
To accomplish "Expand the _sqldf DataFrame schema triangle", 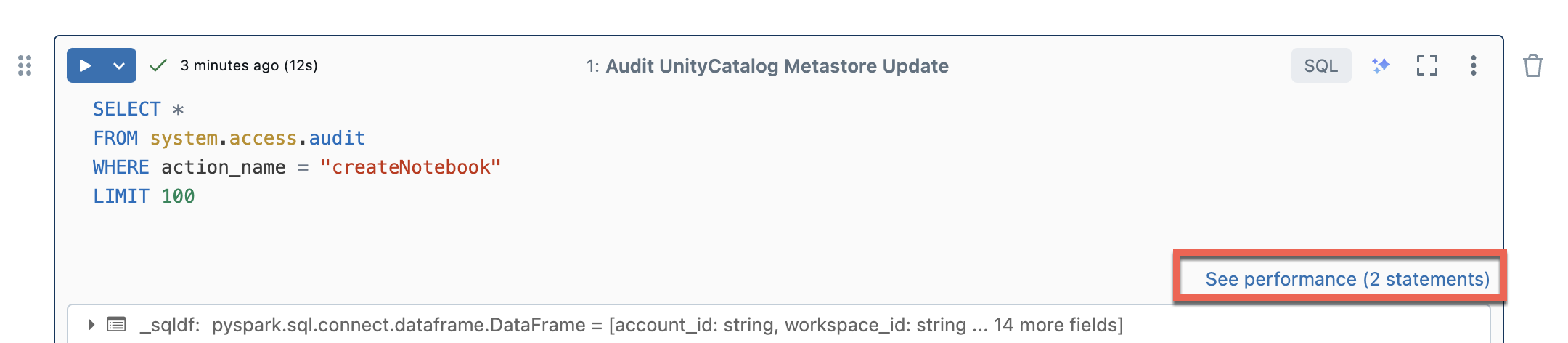I will click(x=91, y=324).
